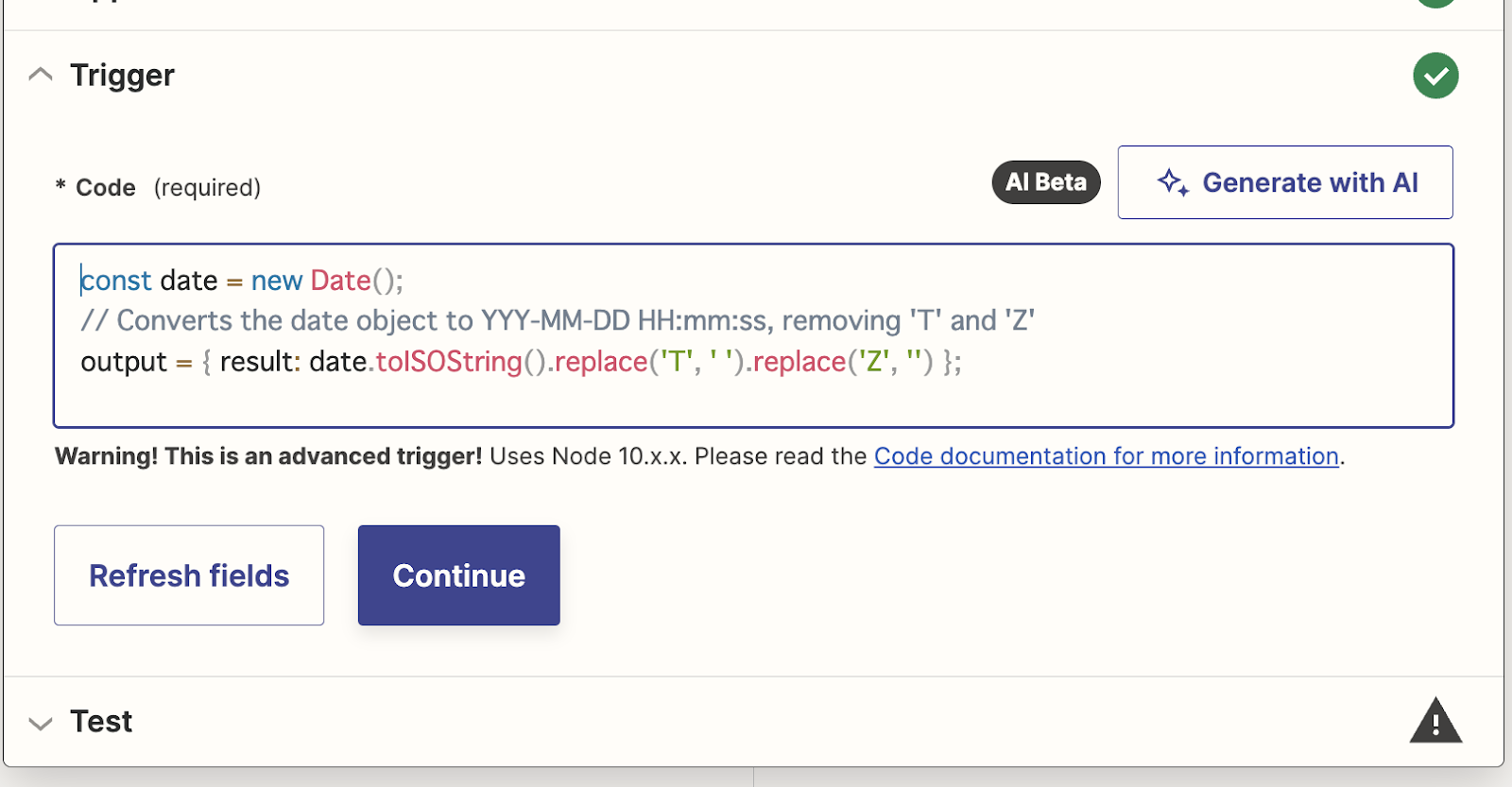Click Refresh fields
This screenshot has height=787, width=1512.
[189, 575]
